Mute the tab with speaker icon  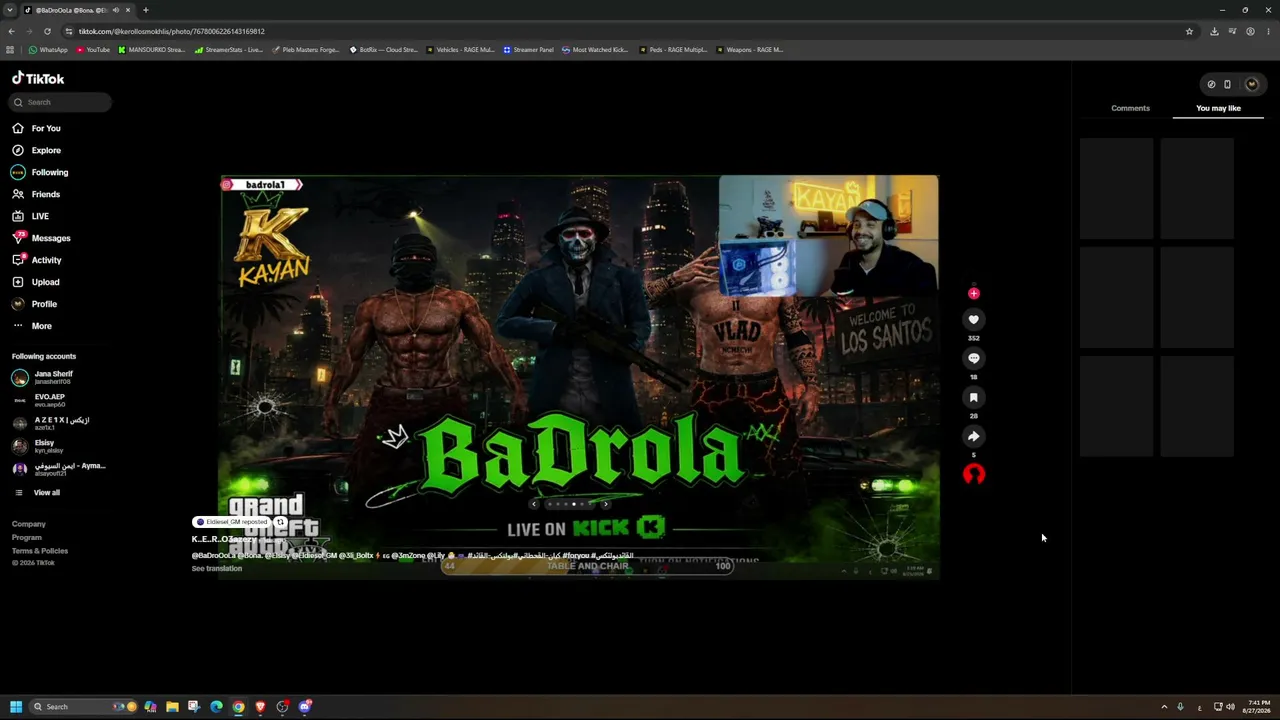(116, 10)
